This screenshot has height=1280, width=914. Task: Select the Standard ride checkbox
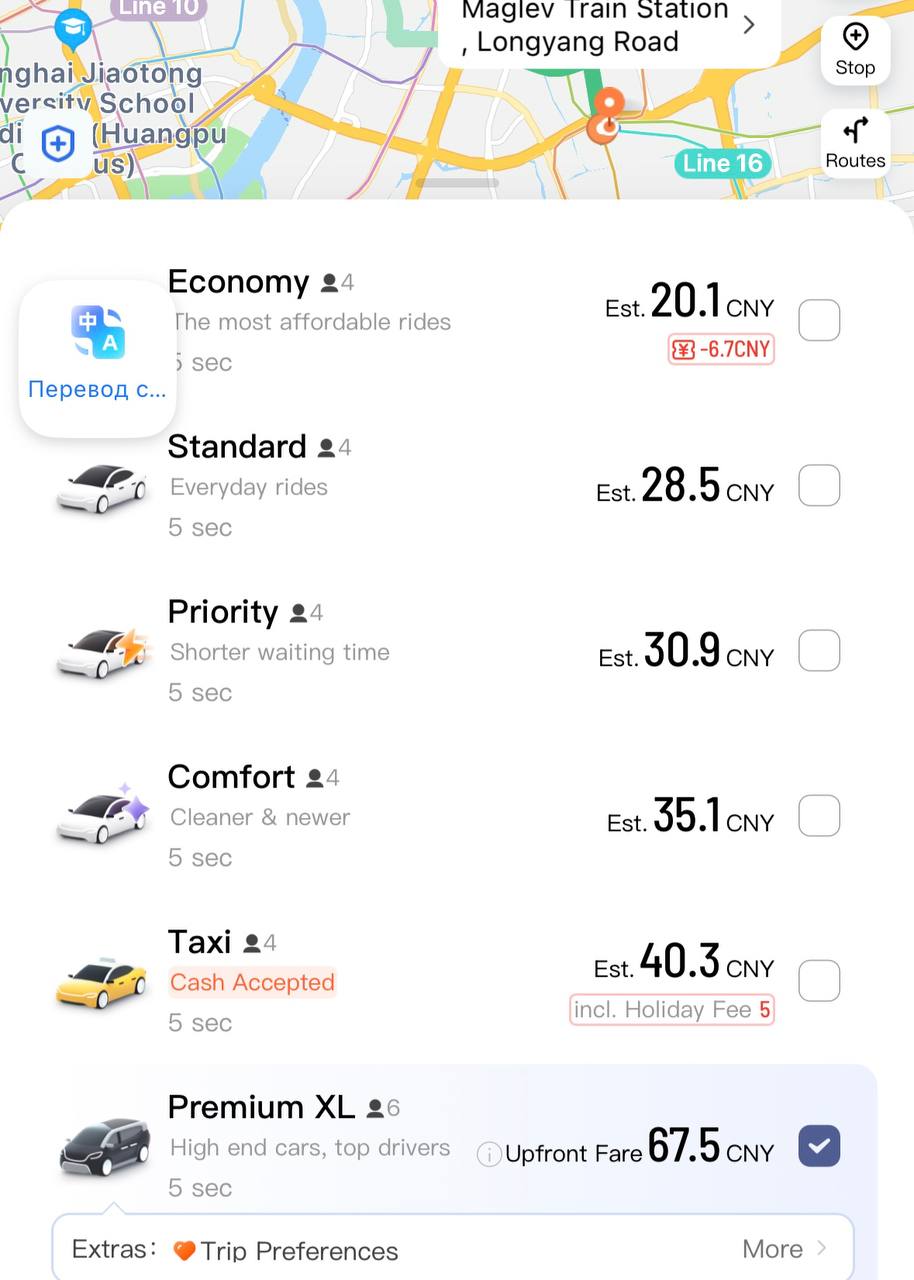[819, 487]
